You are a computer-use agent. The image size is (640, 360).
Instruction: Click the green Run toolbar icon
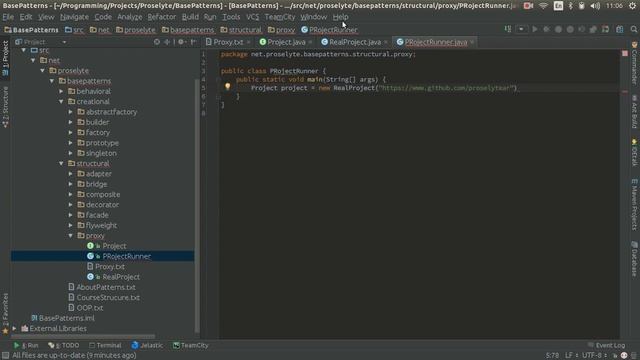click(x=535, y=29)
